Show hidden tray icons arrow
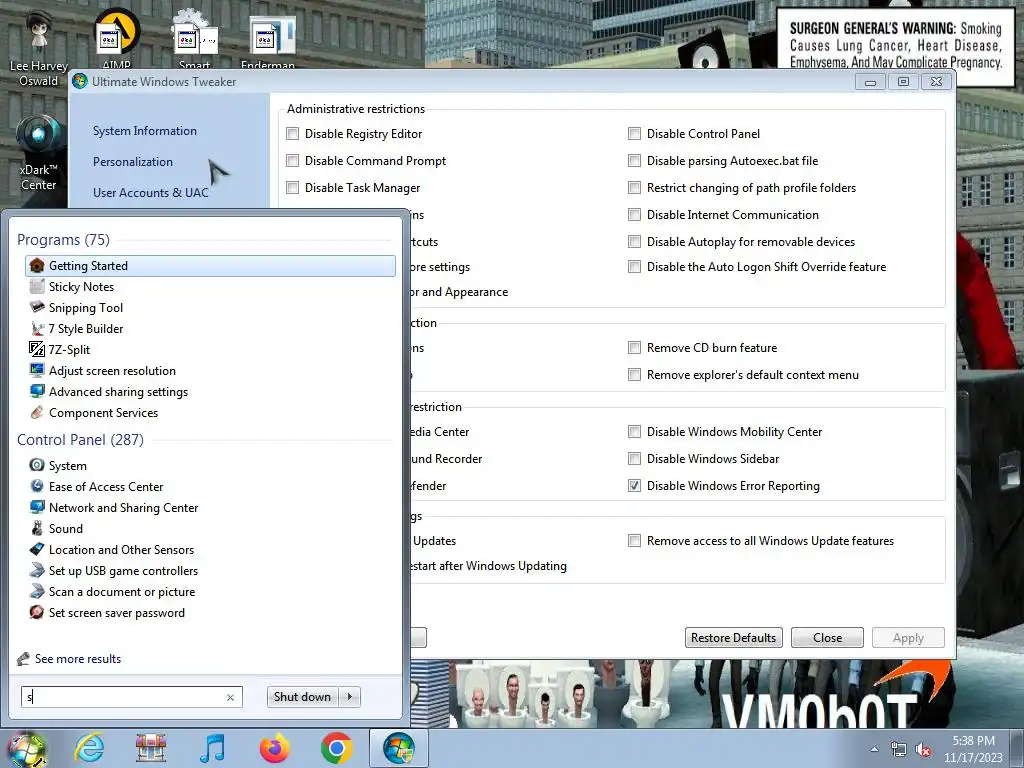This screenshot has height=768, width=1024. point(874,750)
